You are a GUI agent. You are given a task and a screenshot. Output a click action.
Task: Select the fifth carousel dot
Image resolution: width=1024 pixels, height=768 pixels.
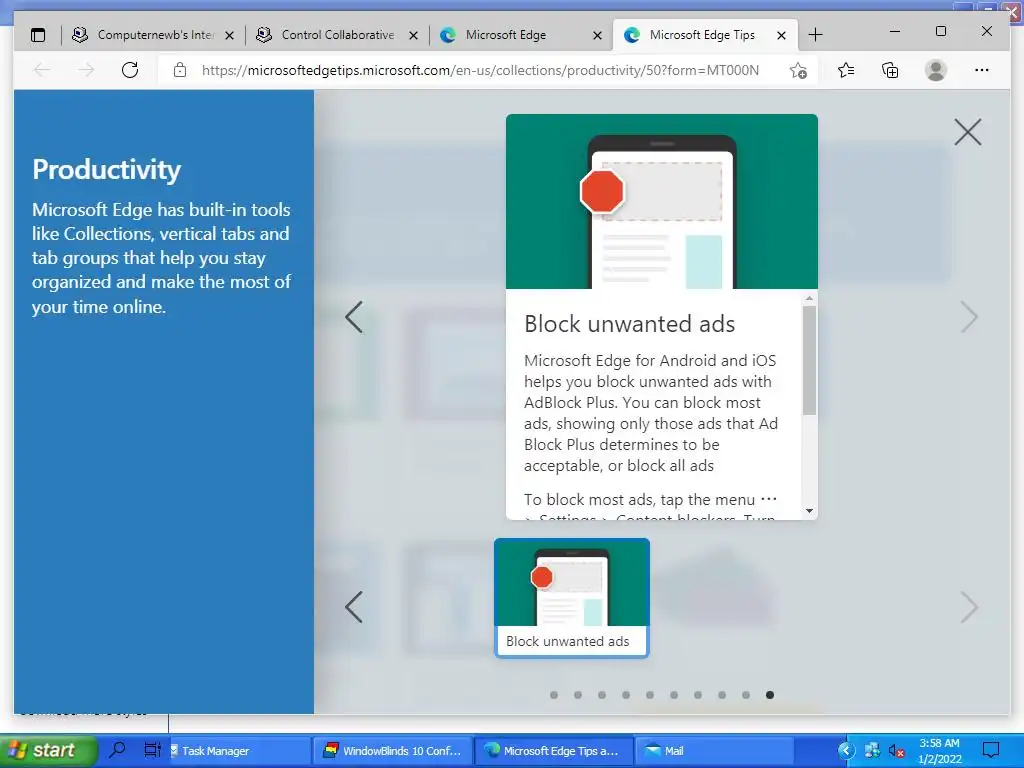pos(650,695)
